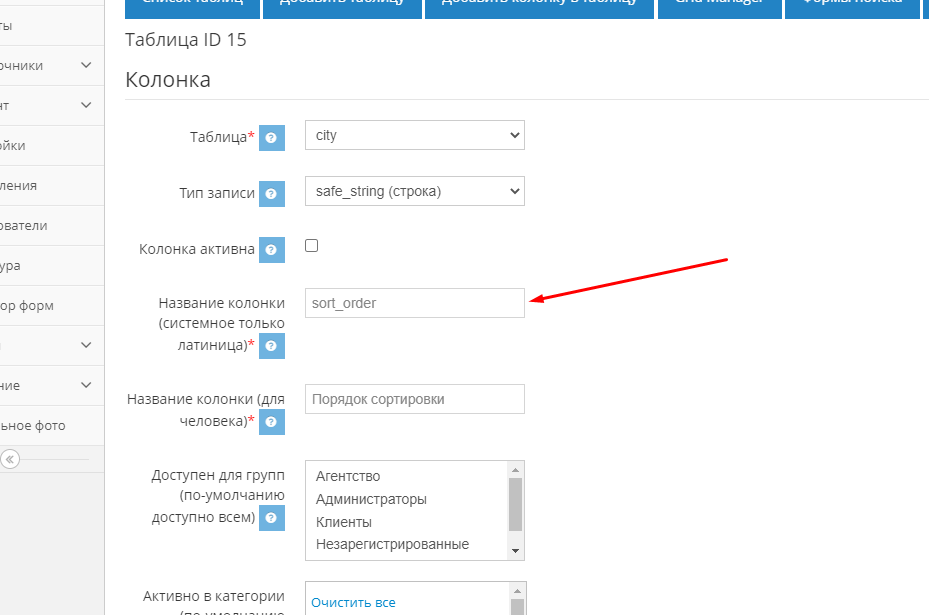This screenshot has width=929, height=615.
Task: Click help icon for Название колонки для человека
Action: pyautogui.click(x=272, y=422)
